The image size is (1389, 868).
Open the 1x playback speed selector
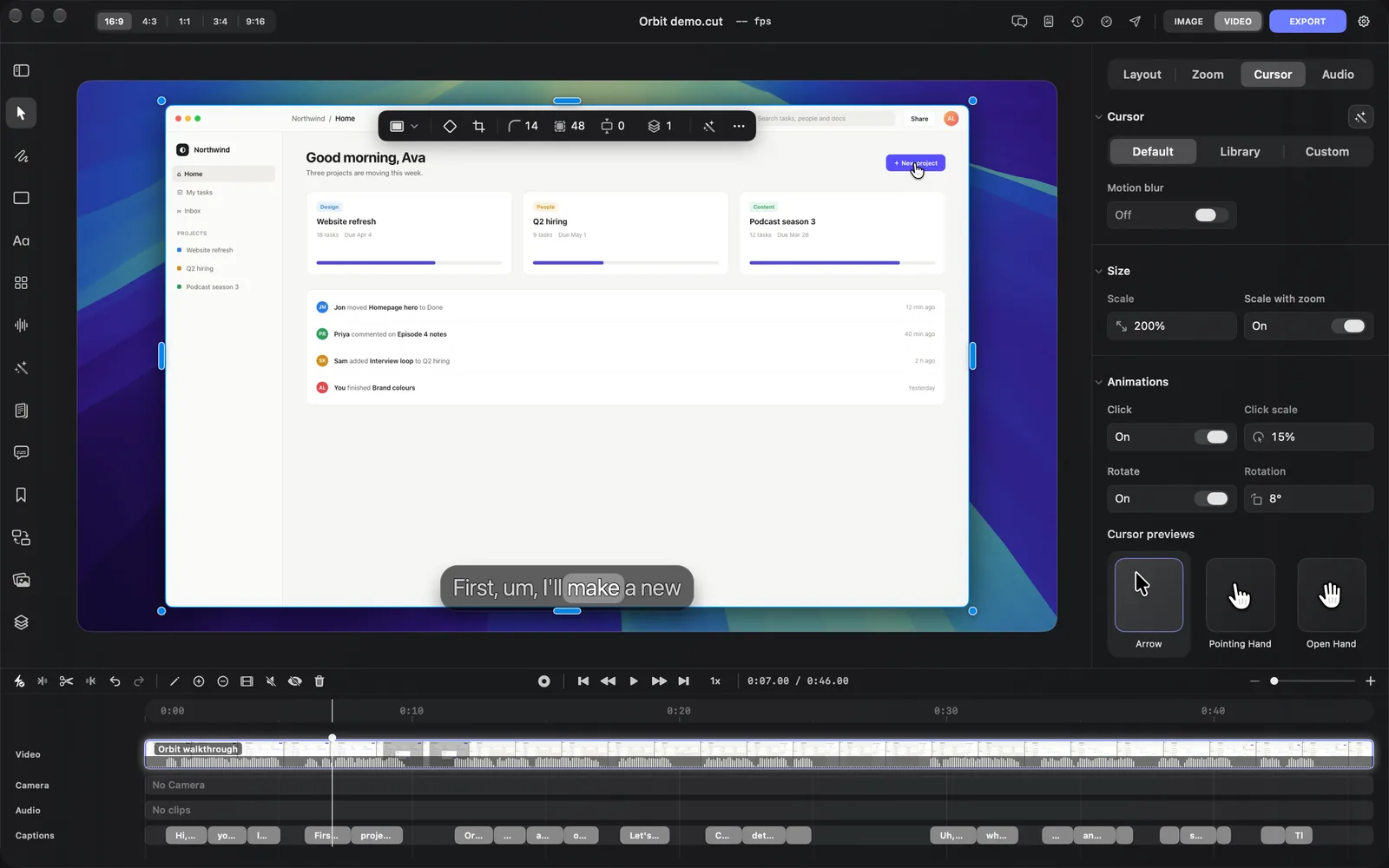click(715, 681)
